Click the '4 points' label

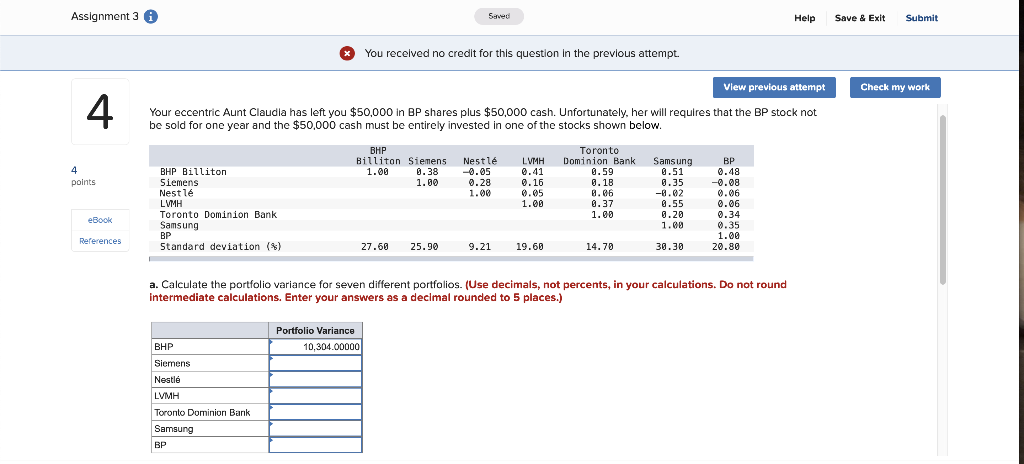[x=83, y=176]
